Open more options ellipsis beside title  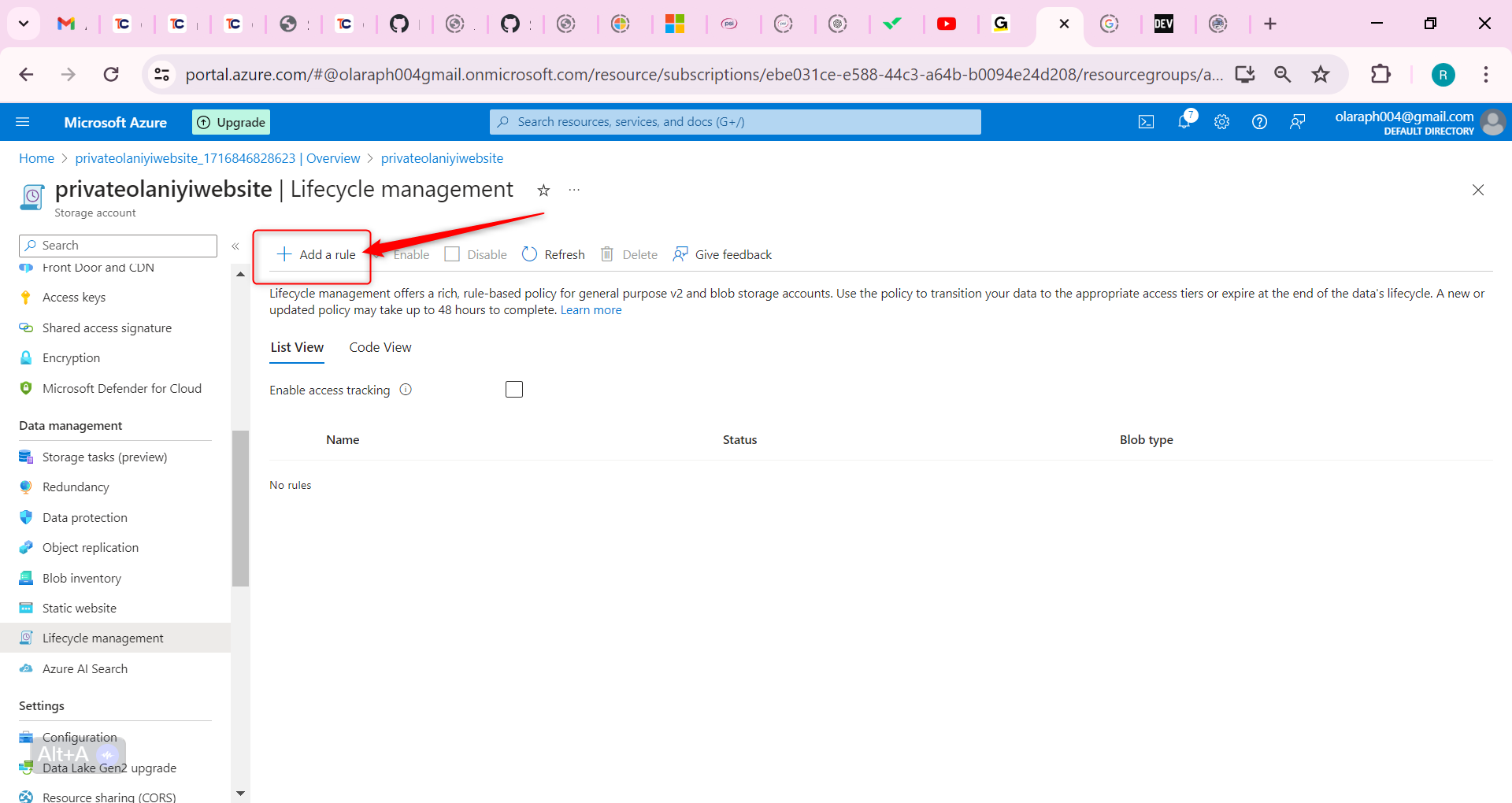click(575, 190)
